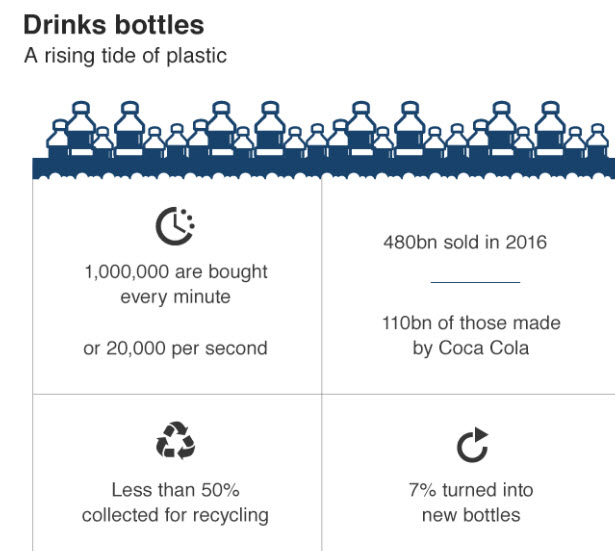Click "collected for recycling" text
Viewport: 615px width, 551px height.
coord(175,516)
